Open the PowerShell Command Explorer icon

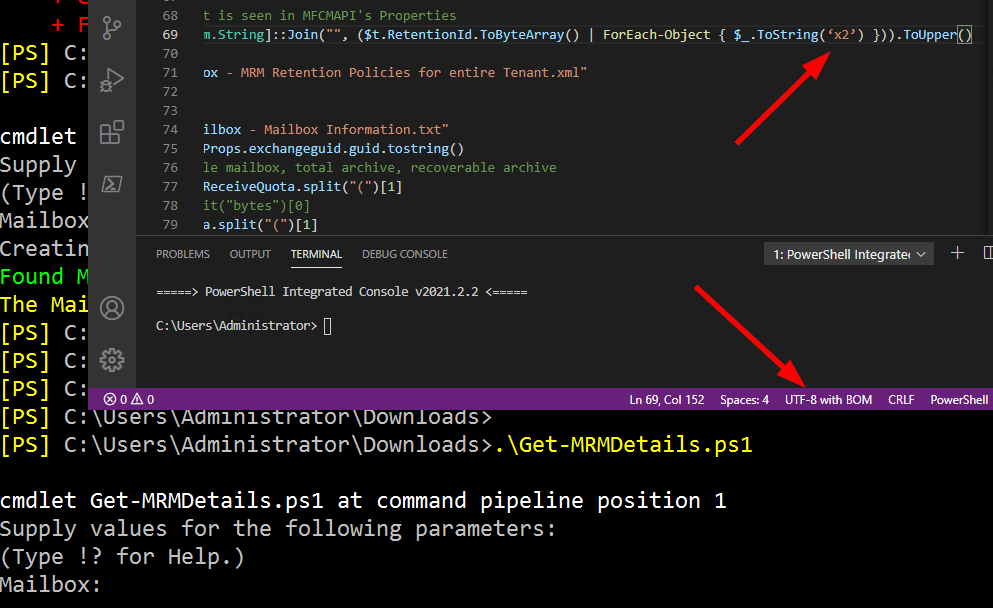tap(111, 183)
